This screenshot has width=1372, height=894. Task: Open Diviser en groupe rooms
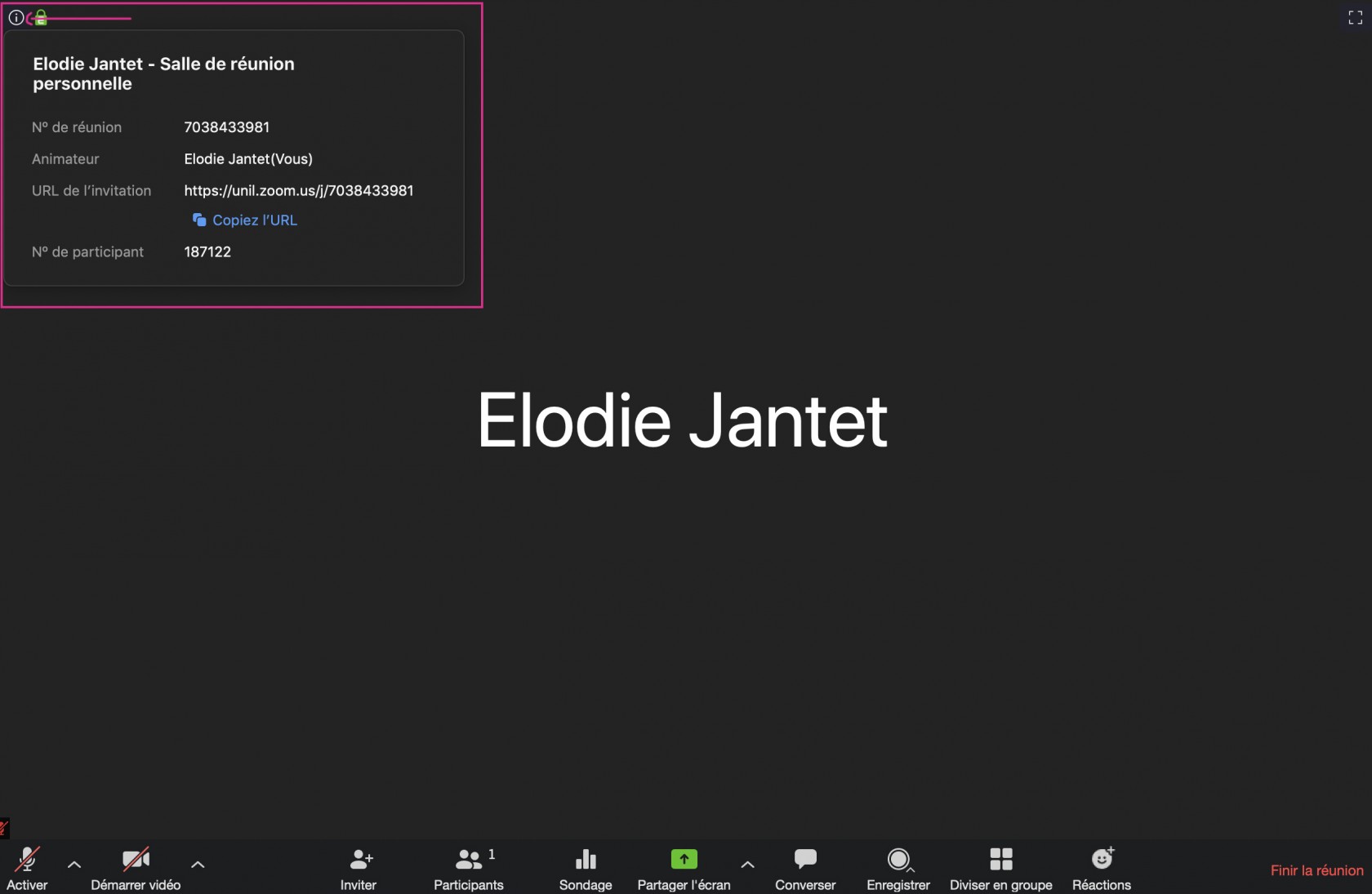(x=1000, y=868)
